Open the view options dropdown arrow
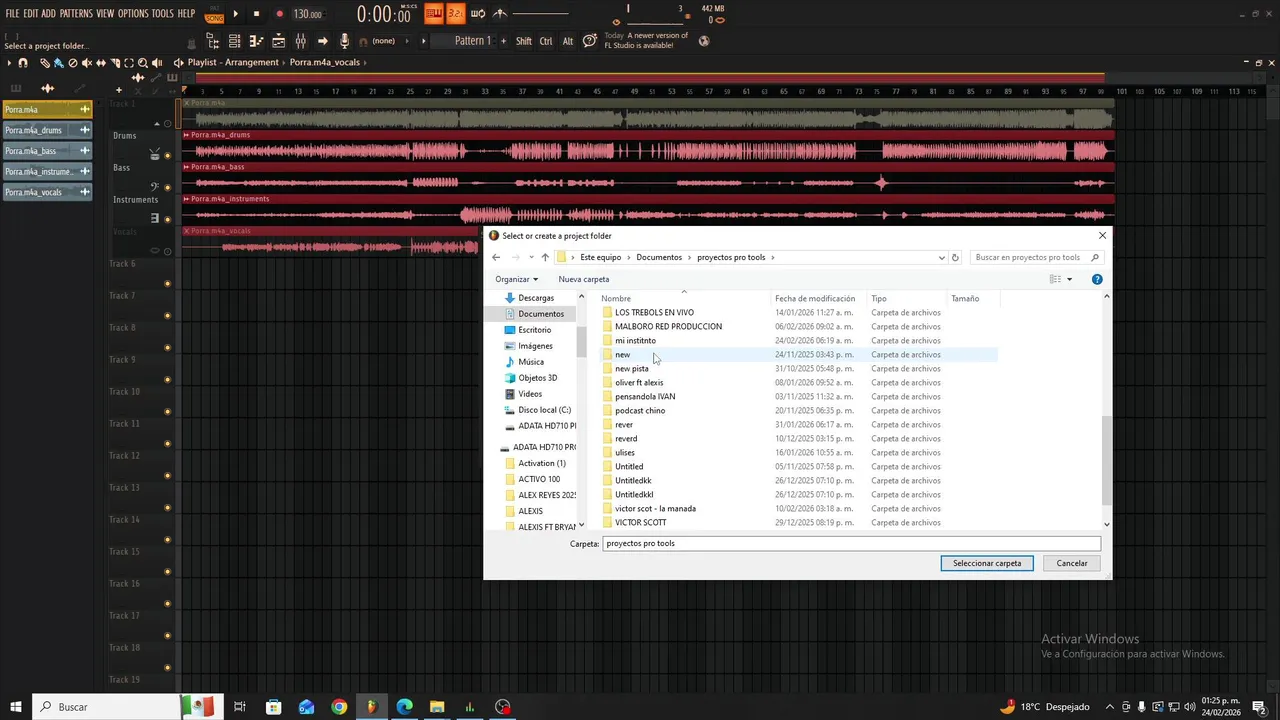Image resolution: width=1280 pixels, height=720 pixels. 1069,279
